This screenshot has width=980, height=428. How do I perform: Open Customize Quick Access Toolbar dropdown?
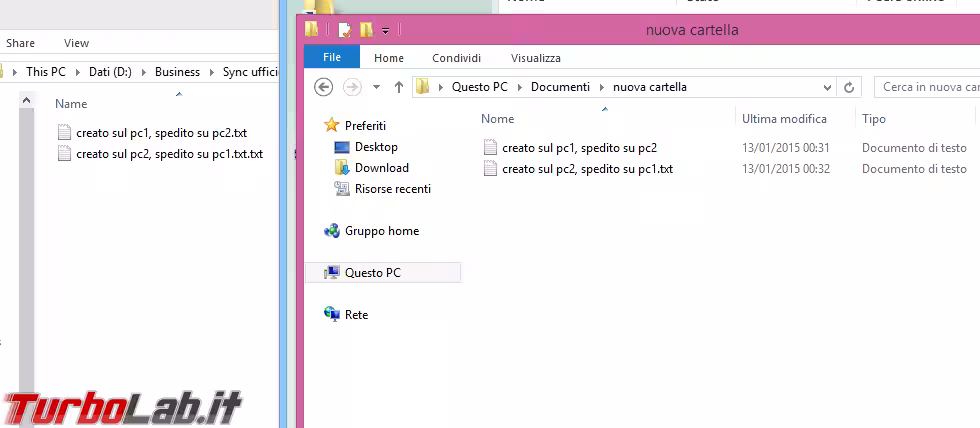pos(386,30)
